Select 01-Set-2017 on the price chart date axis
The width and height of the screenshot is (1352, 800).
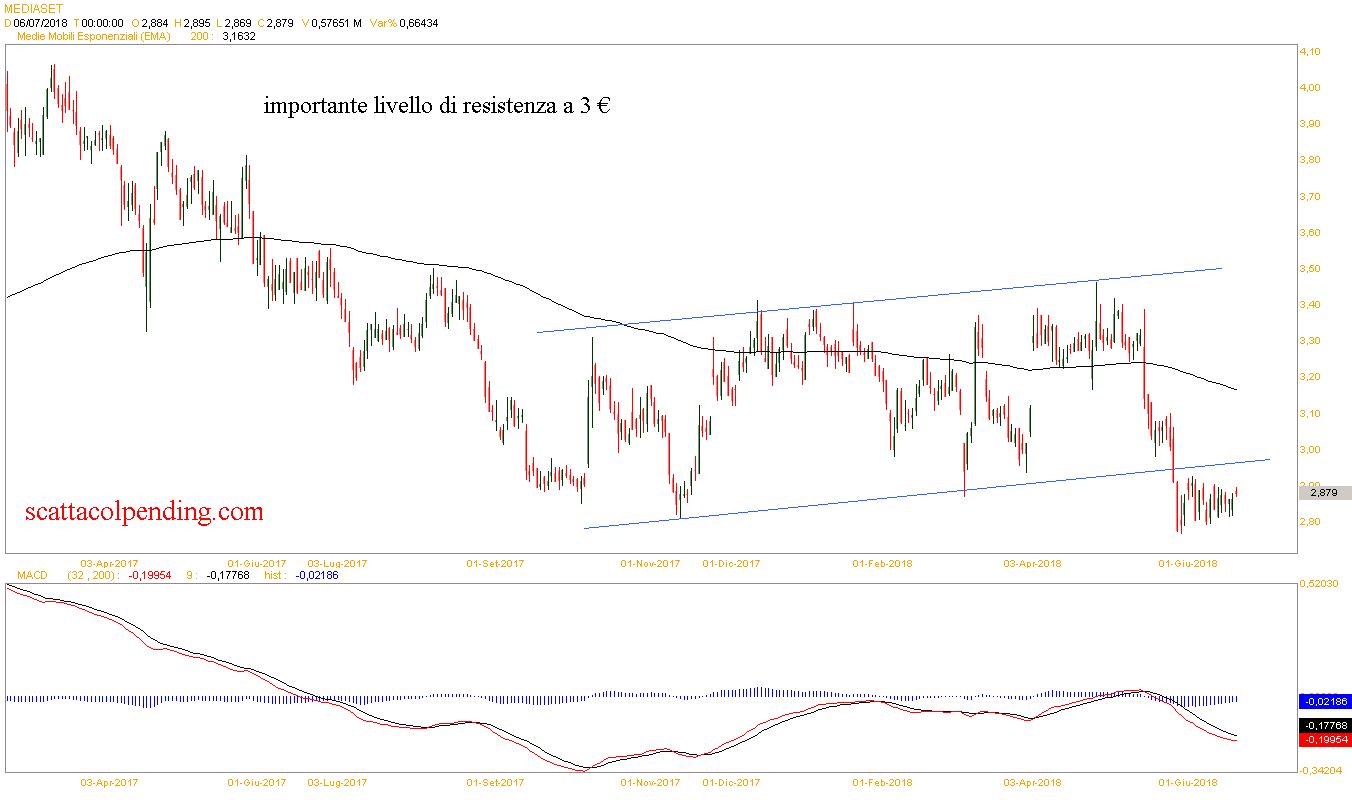[495, 563]
